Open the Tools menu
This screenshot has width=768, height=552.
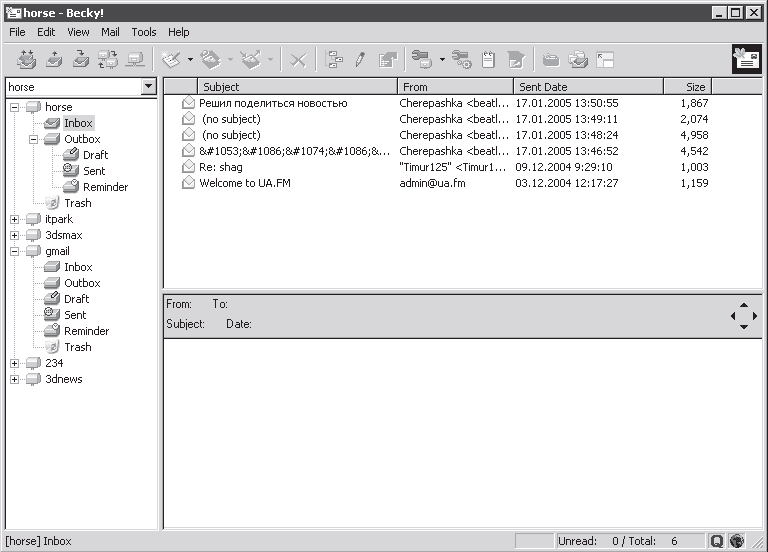click(144, 32)
